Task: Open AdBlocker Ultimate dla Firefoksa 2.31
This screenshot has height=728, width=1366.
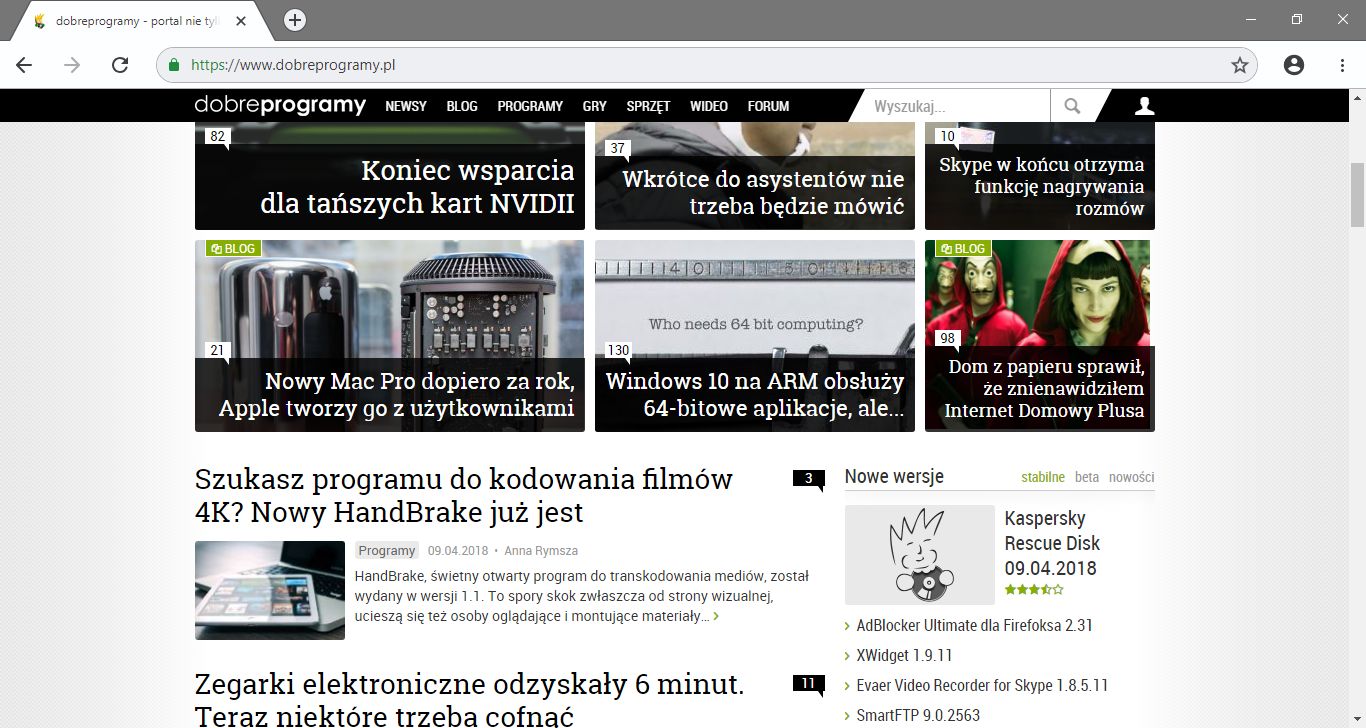Action: click(x=975, y=625)
